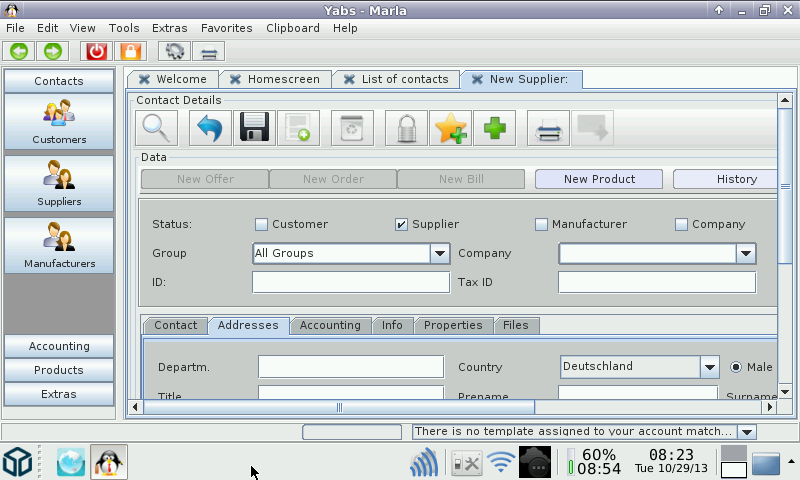Switch to the Properties sub-tab
The width and height of the screenshot is (800, 480).
tap(453, 325)
